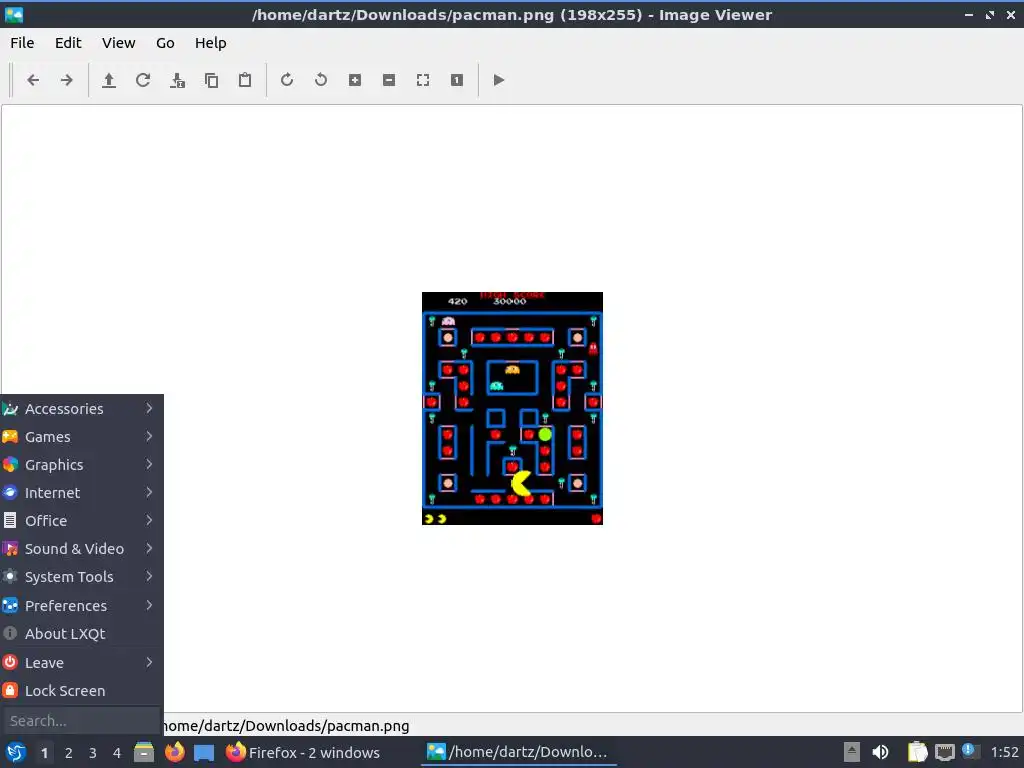Expand the Office submenu
This screenshot has width=1024, height=768.
pos(81,521)
